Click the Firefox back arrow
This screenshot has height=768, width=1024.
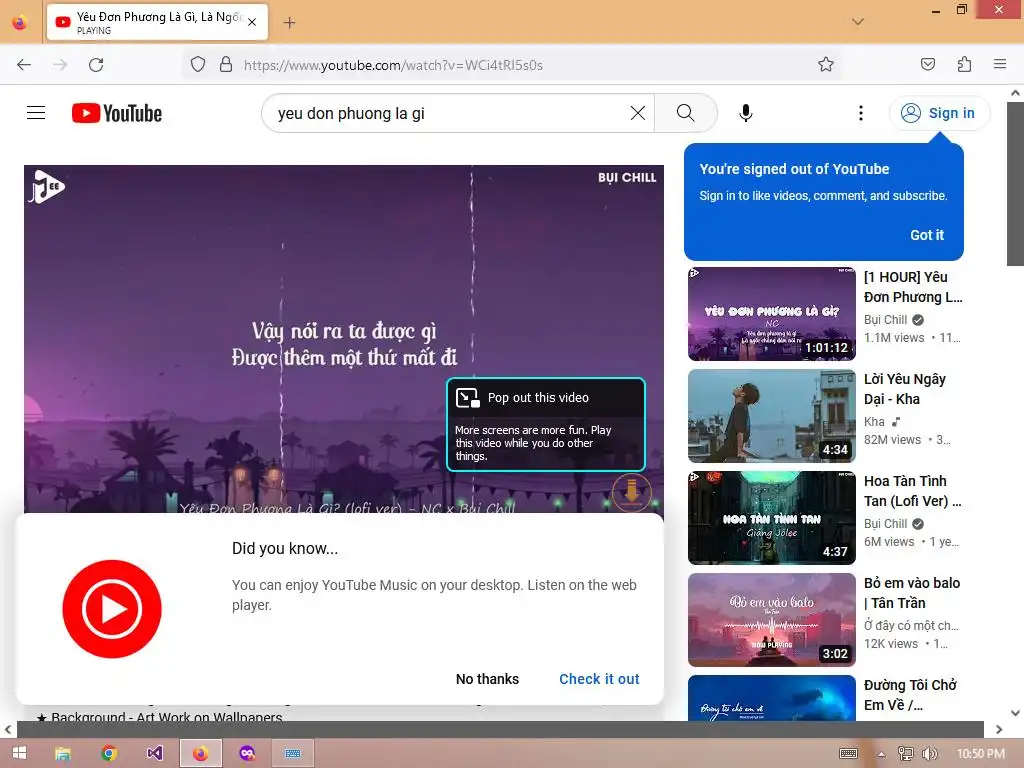click(x=24, y=65)
